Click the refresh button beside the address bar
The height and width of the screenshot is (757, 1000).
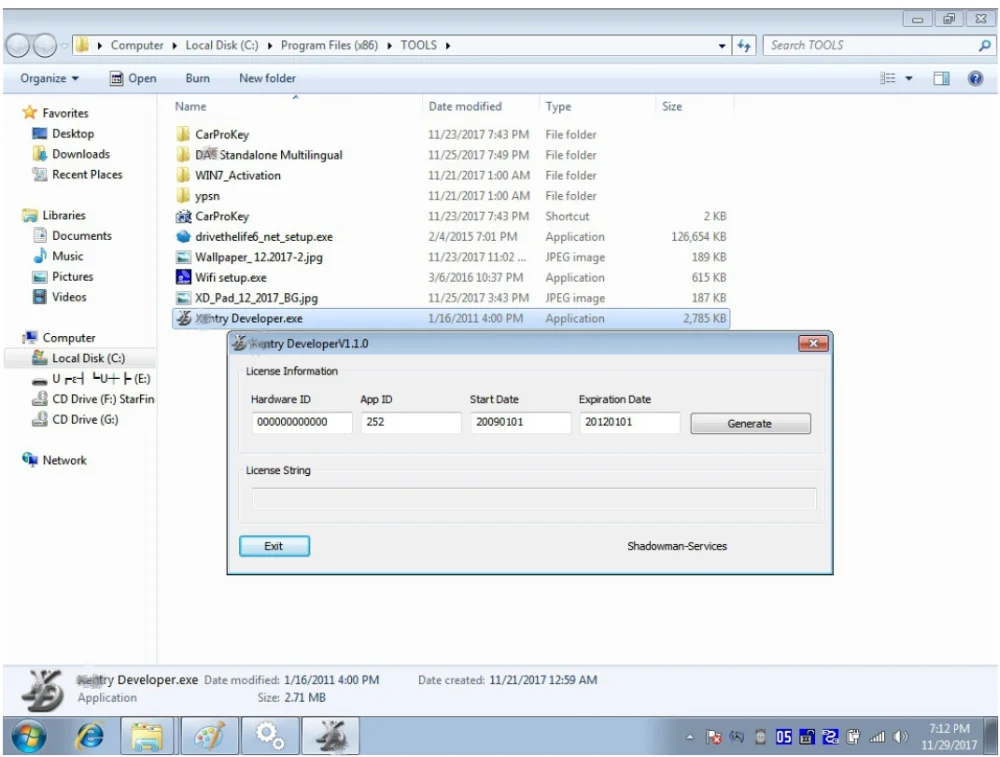click(x=744, y=46)
